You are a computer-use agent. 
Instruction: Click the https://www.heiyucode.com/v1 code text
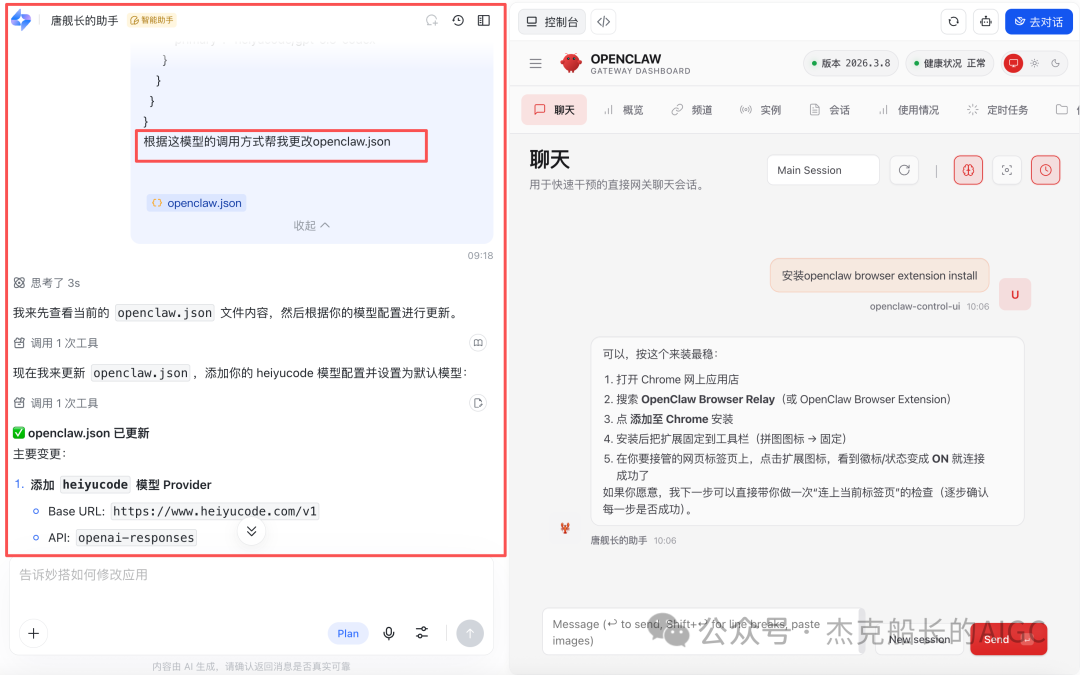tap(214, 511)
